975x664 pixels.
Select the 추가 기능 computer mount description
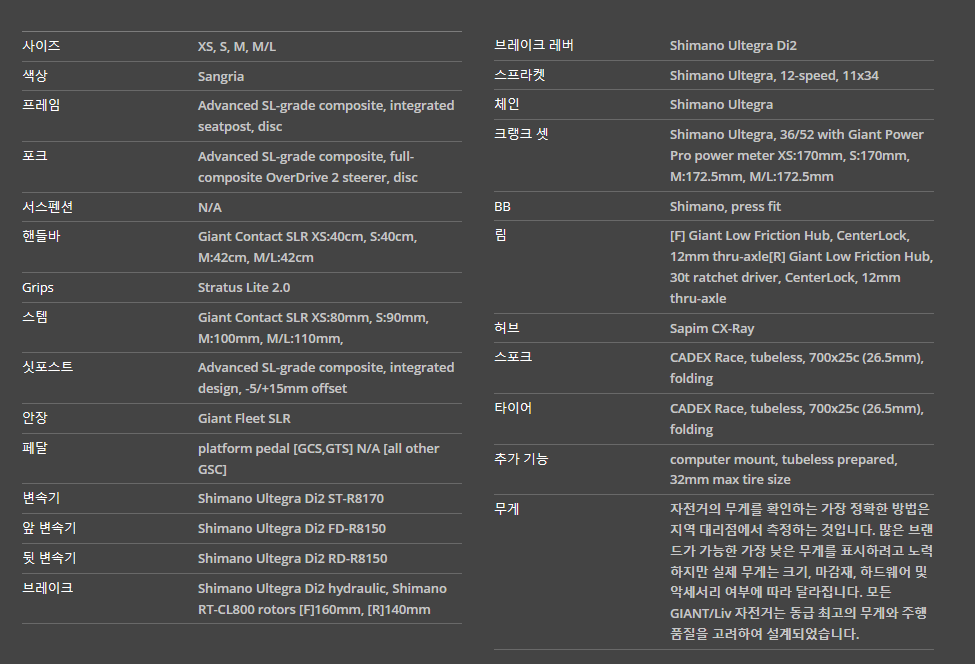point(783,469)
